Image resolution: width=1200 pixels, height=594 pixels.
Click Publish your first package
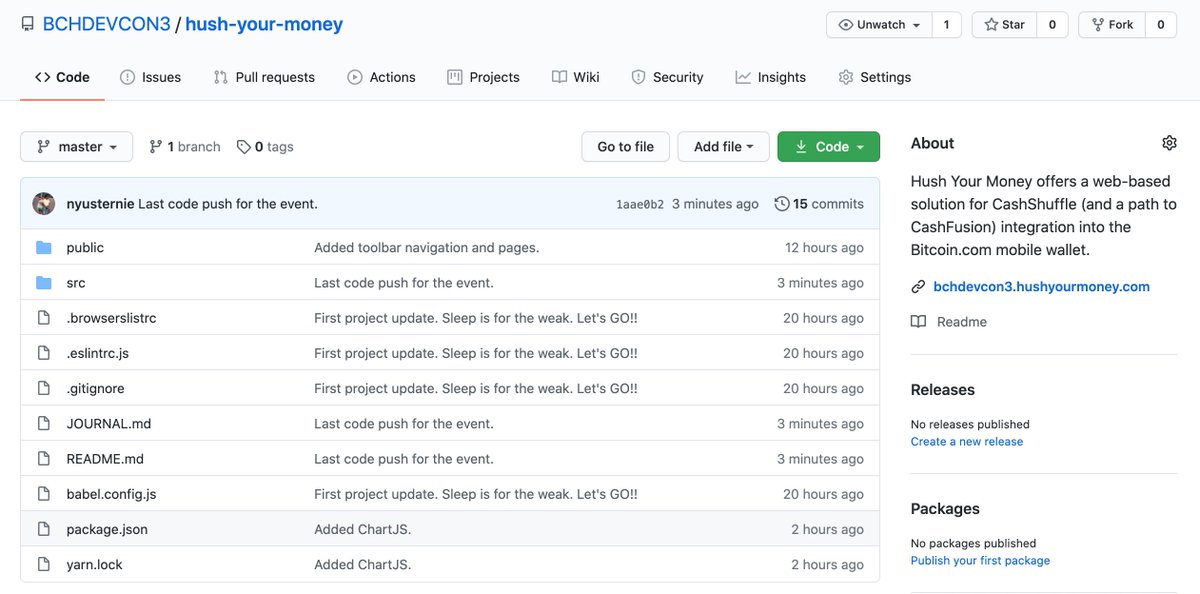(980, 561)
